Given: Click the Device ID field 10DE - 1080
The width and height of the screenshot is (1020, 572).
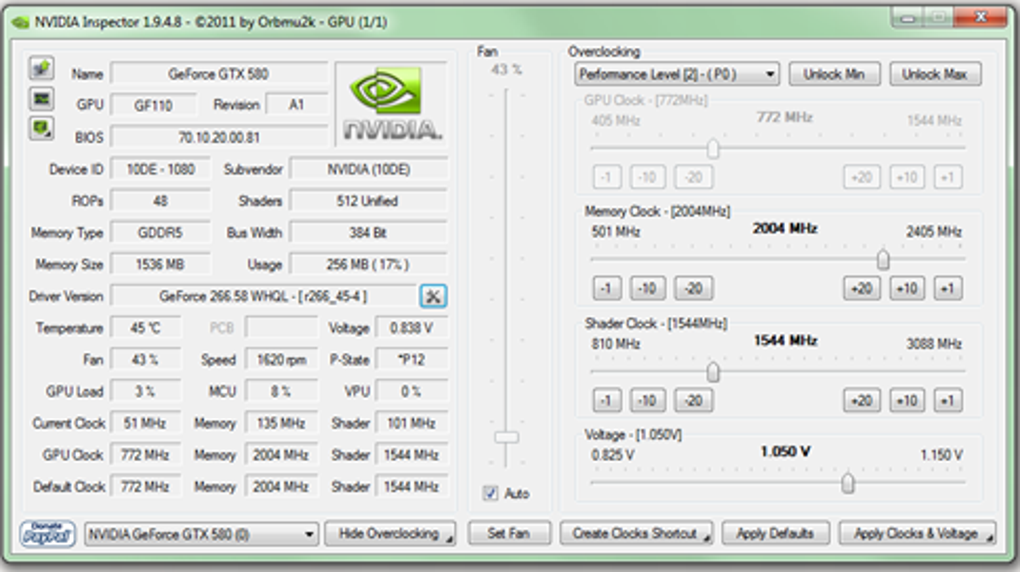Looking at the screenshot, I should click(160, 169).
